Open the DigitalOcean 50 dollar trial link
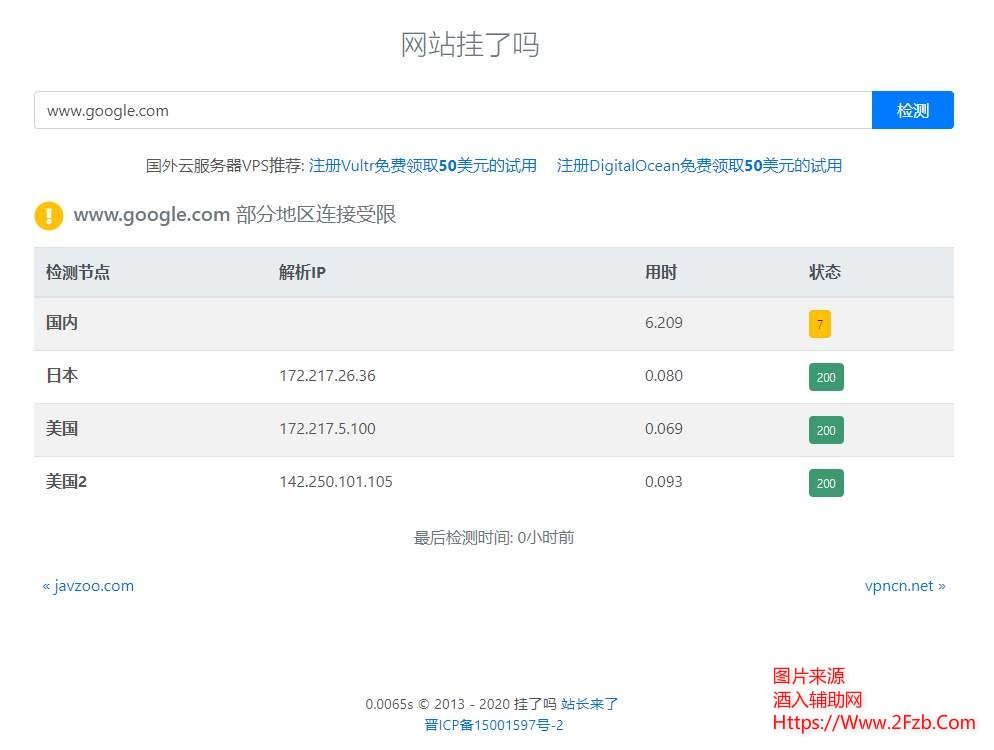 click(x=699, y=165)
